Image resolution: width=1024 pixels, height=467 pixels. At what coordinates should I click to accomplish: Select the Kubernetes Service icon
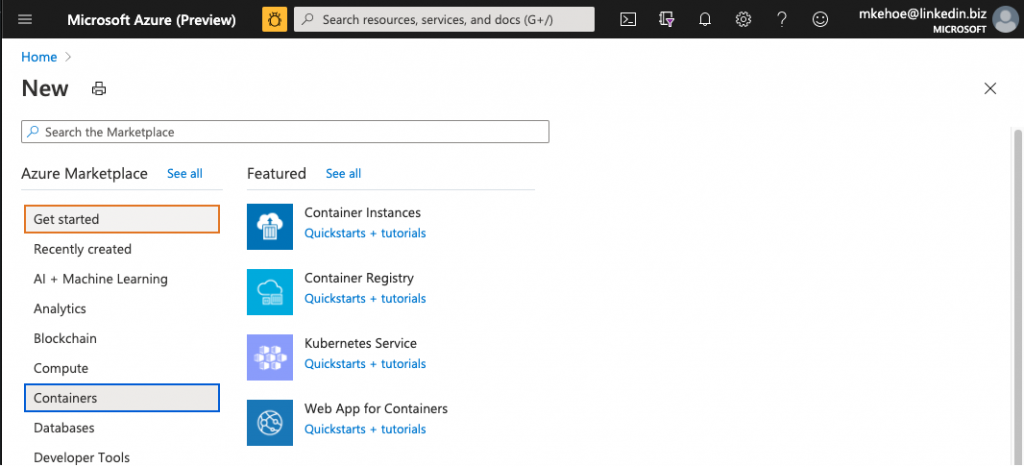(x=270, y=357)
